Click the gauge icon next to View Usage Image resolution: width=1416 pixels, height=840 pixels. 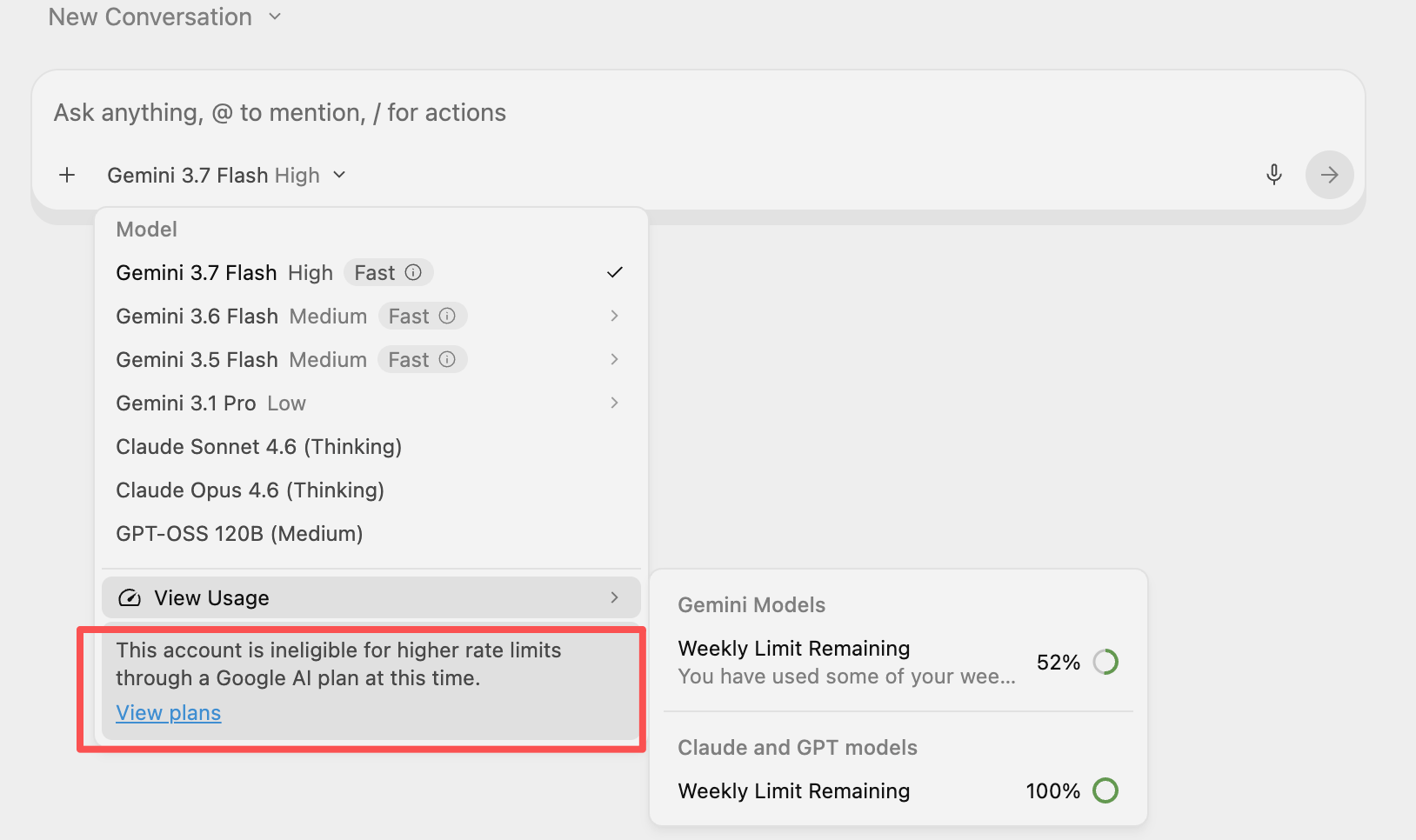pos(130,597)
